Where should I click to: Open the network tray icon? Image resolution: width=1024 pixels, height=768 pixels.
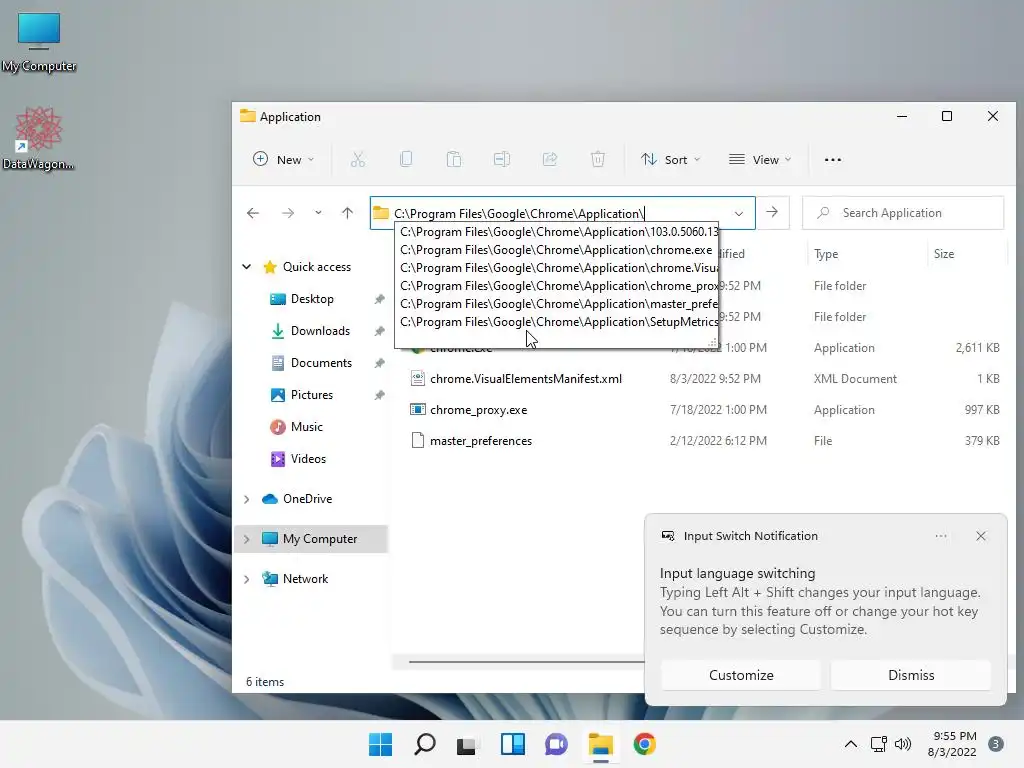tap(878, 744)
